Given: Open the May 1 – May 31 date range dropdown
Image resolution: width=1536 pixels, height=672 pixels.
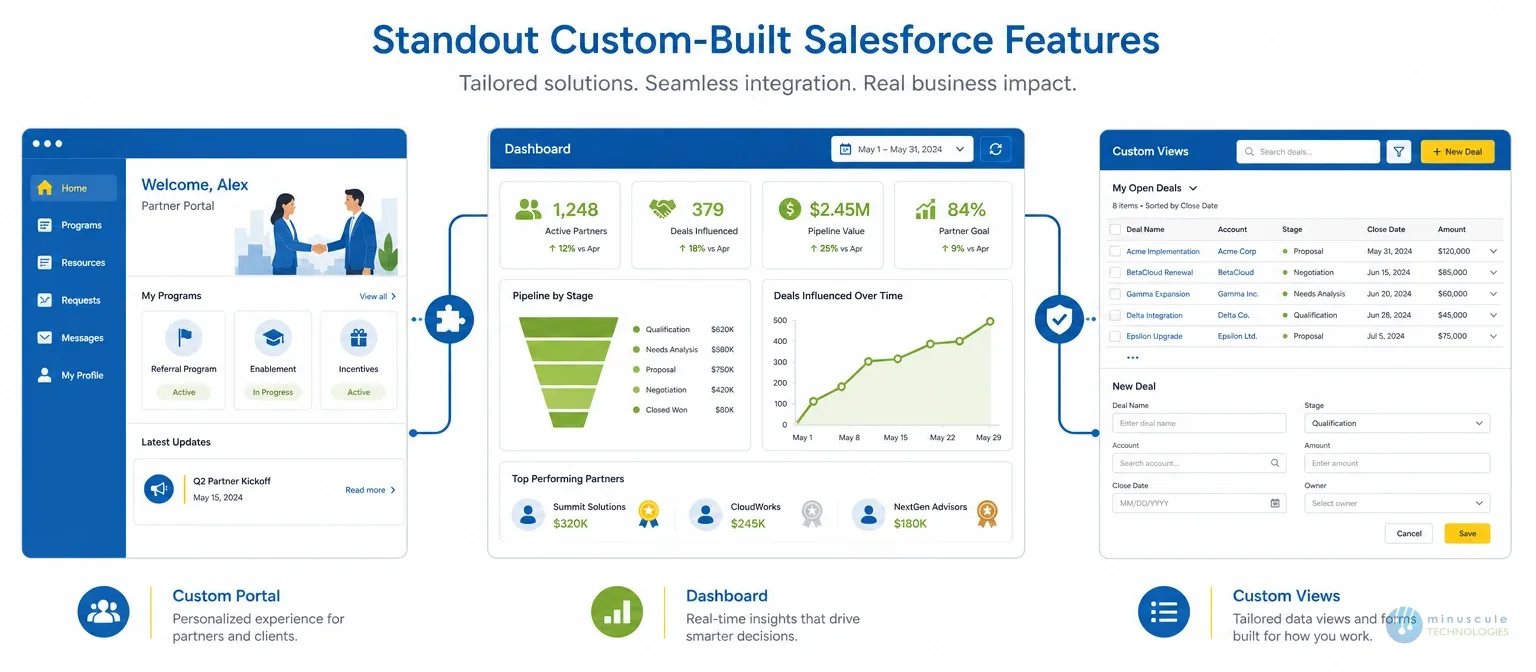Looking at the screenshot, I should click(902, 149).
